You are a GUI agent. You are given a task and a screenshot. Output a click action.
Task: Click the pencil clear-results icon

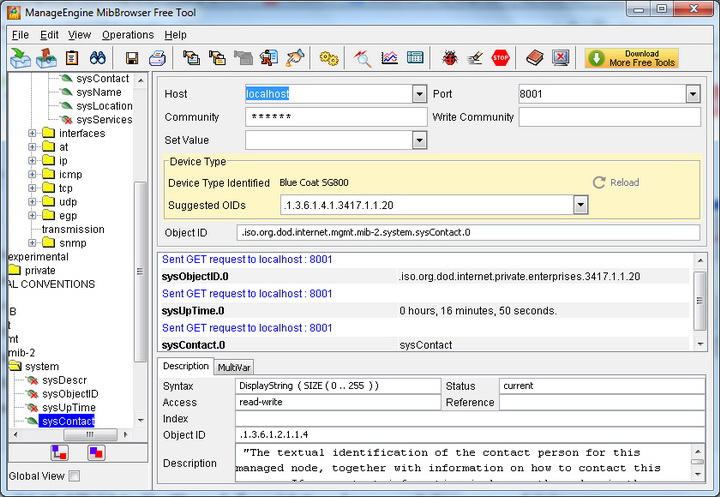pyautogui.click(x=475, y=58)
